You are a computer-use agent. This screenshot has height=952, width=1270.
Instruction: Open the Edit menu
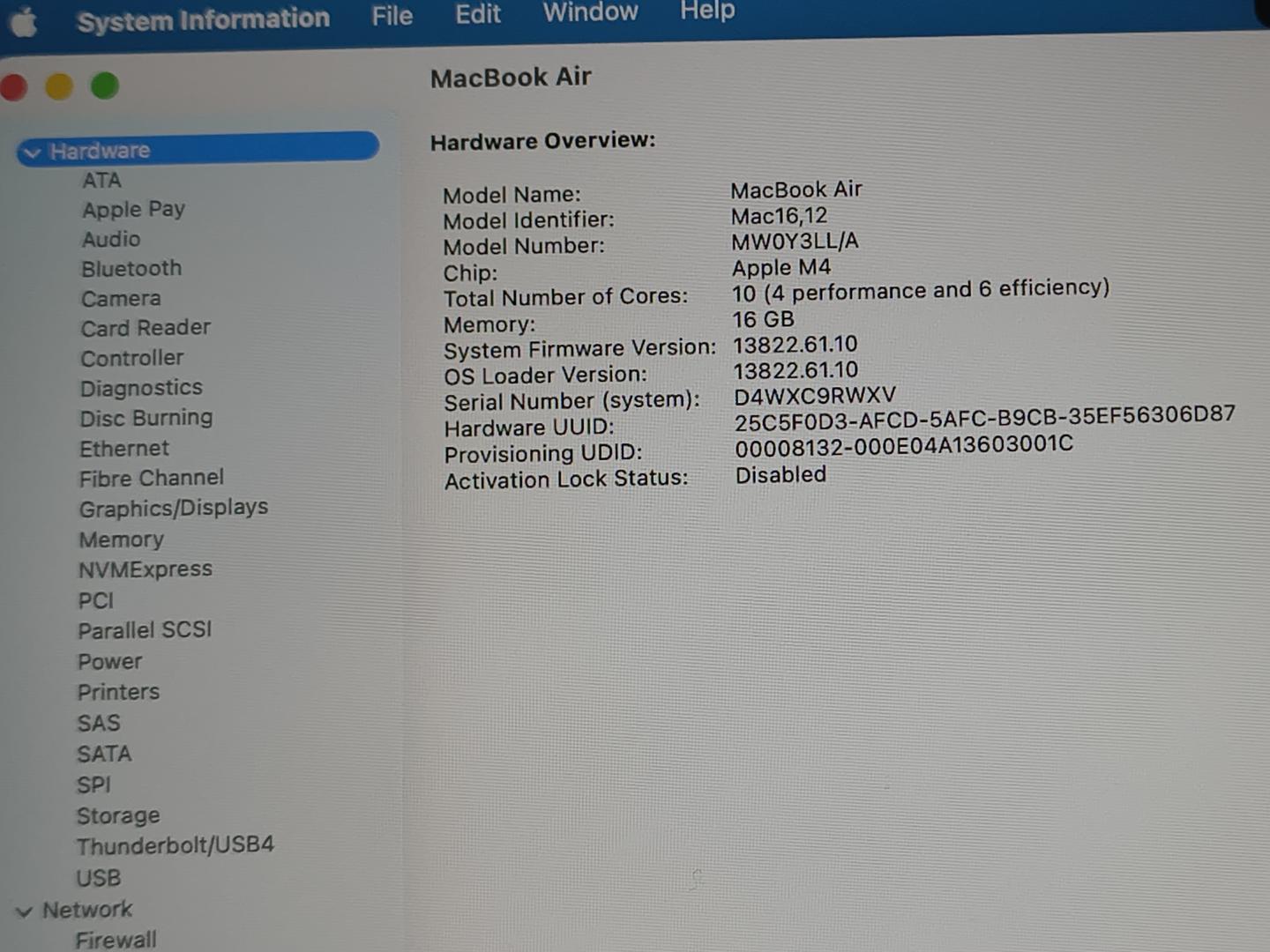tap(478, 14)
